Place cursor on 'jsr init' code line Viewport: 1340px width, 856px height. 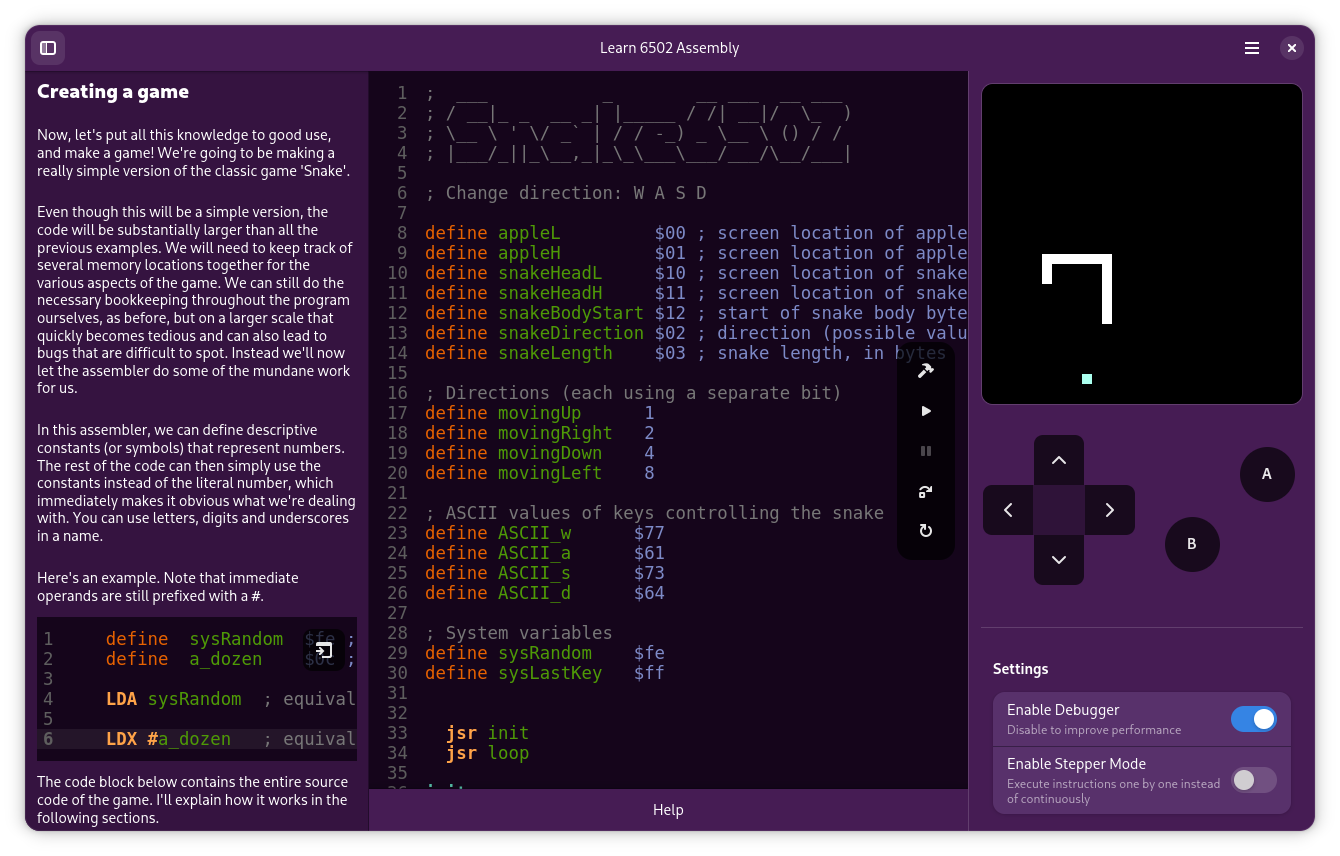pos(488,733)
